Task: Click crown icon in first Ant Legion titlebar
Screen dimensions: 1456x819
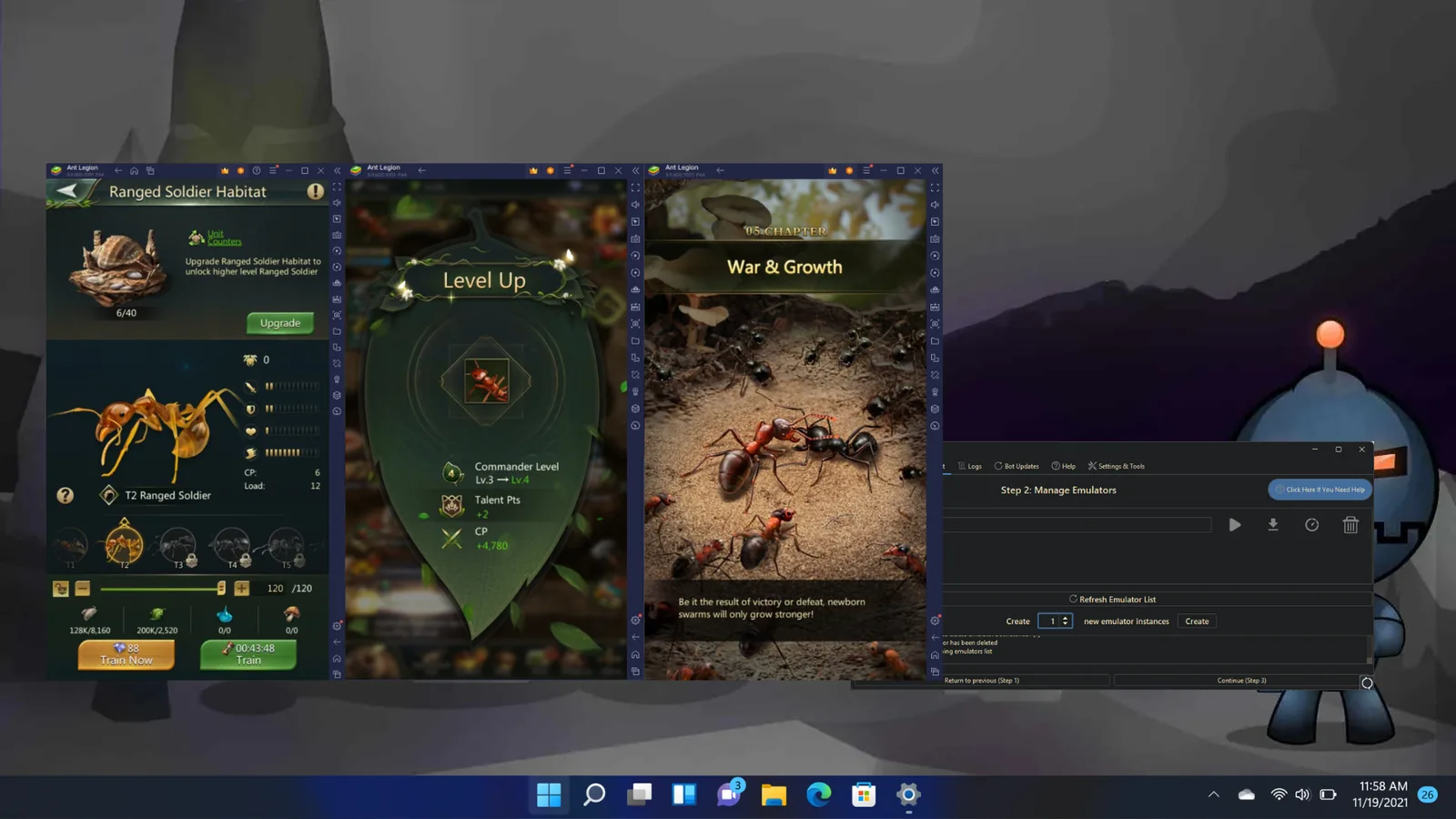Action: (225, 171)
